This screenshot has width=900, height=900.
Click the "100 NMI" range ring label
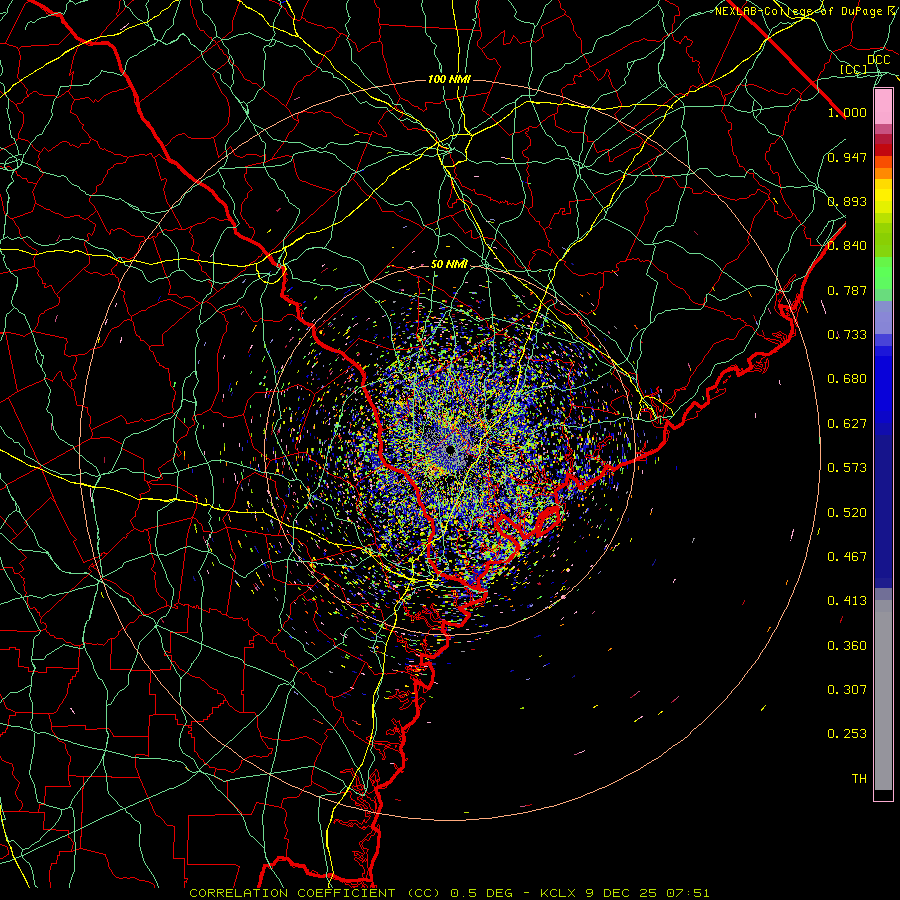449,79
